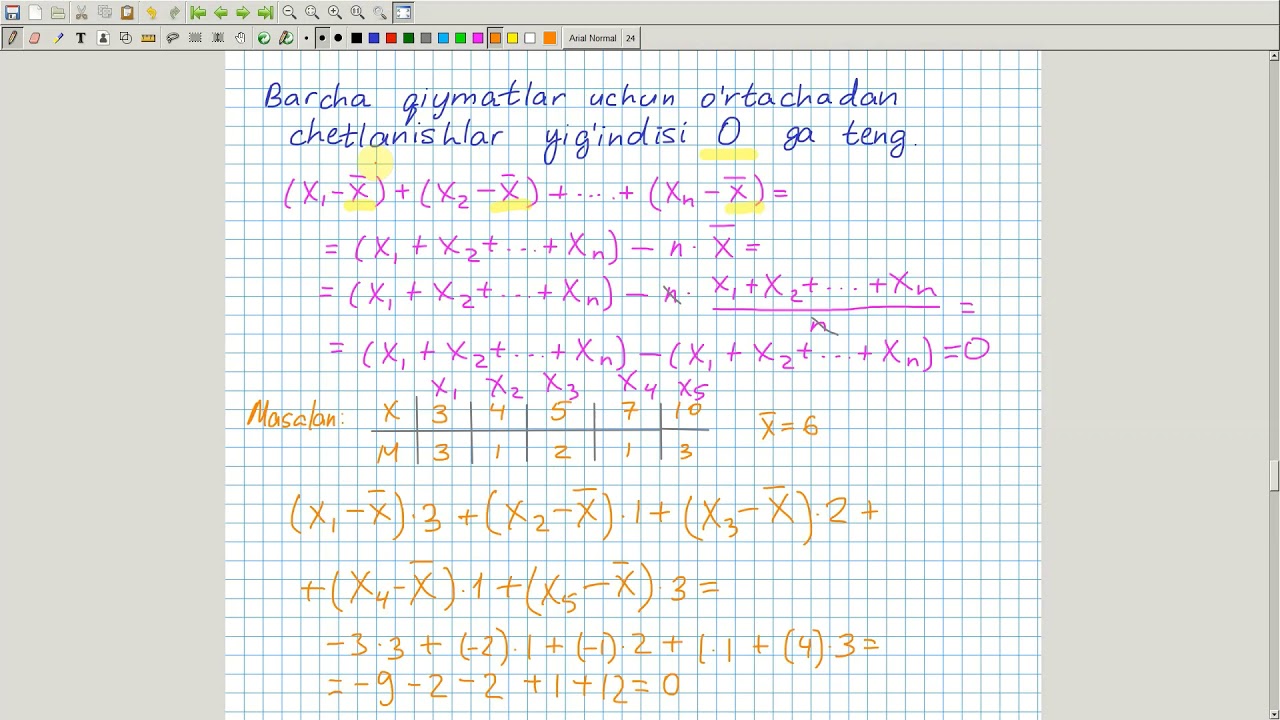Pick the gray color swatch

click(x=426, y=38)
